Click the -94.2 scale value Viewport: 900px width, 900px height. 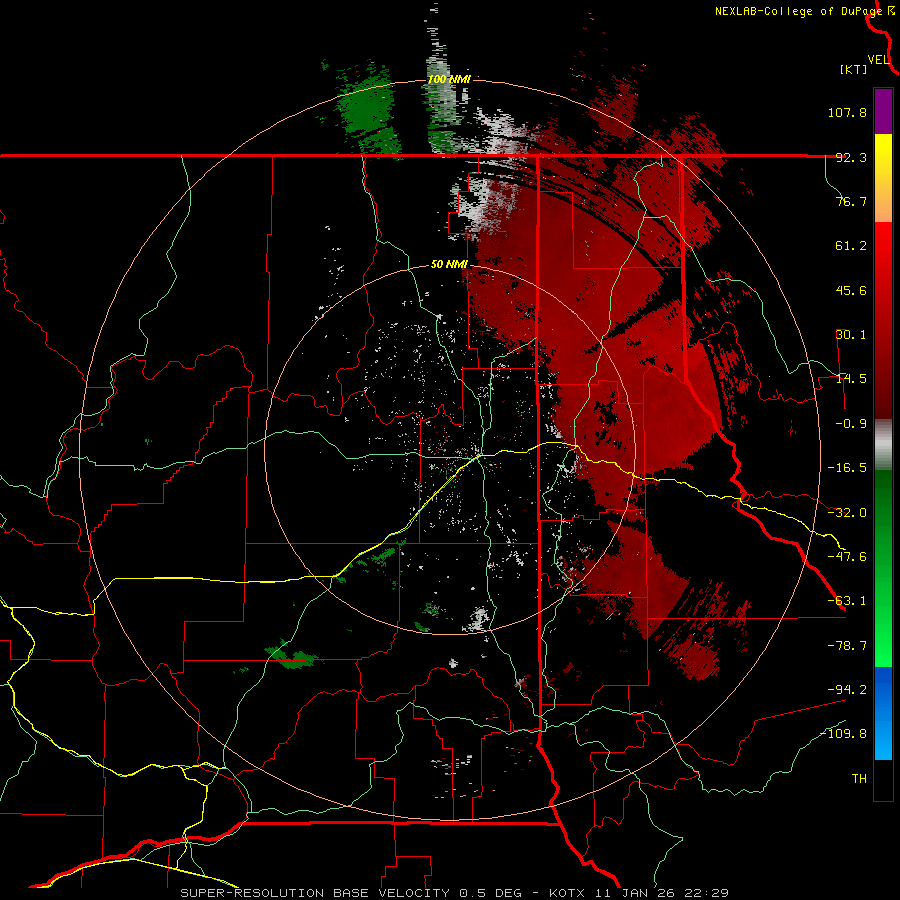[x=847, y=690]
